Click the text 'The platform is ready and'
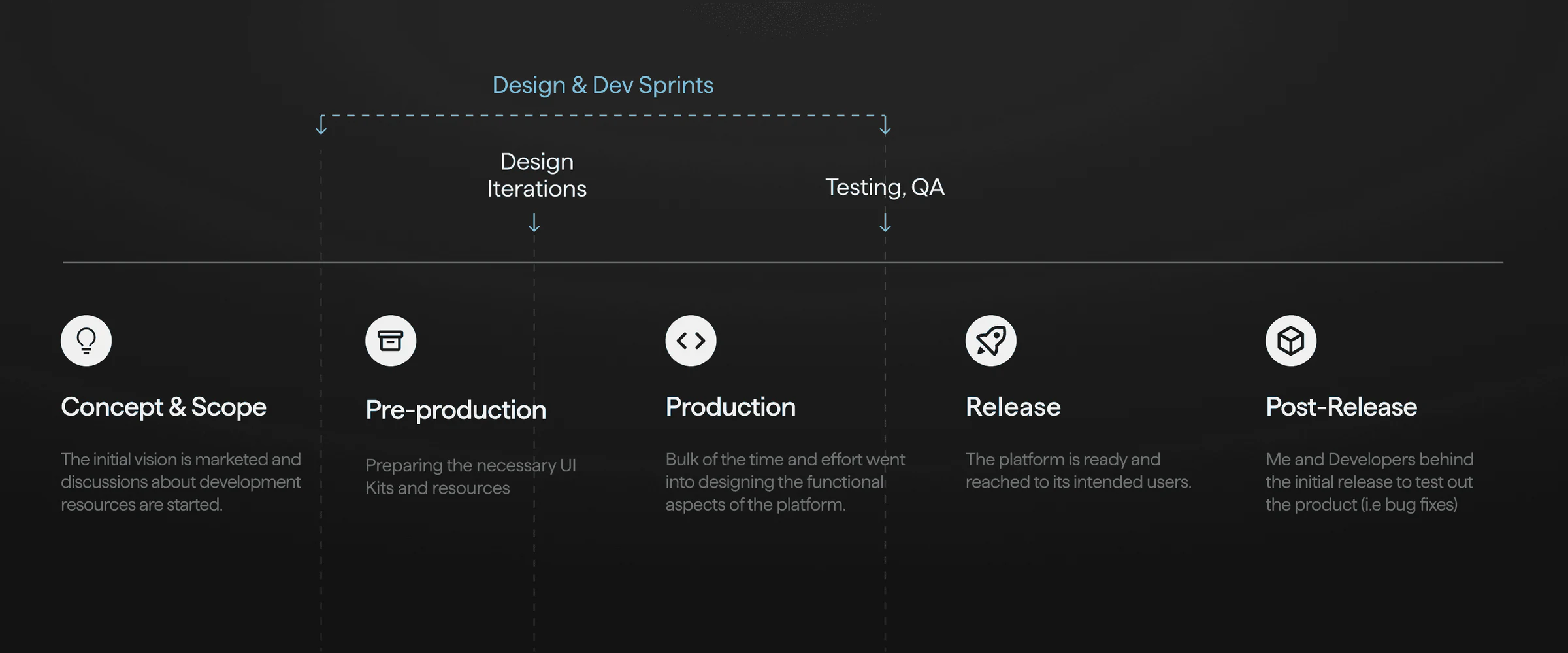Viewport: 1568px width, 653px height. (1063, 460)
